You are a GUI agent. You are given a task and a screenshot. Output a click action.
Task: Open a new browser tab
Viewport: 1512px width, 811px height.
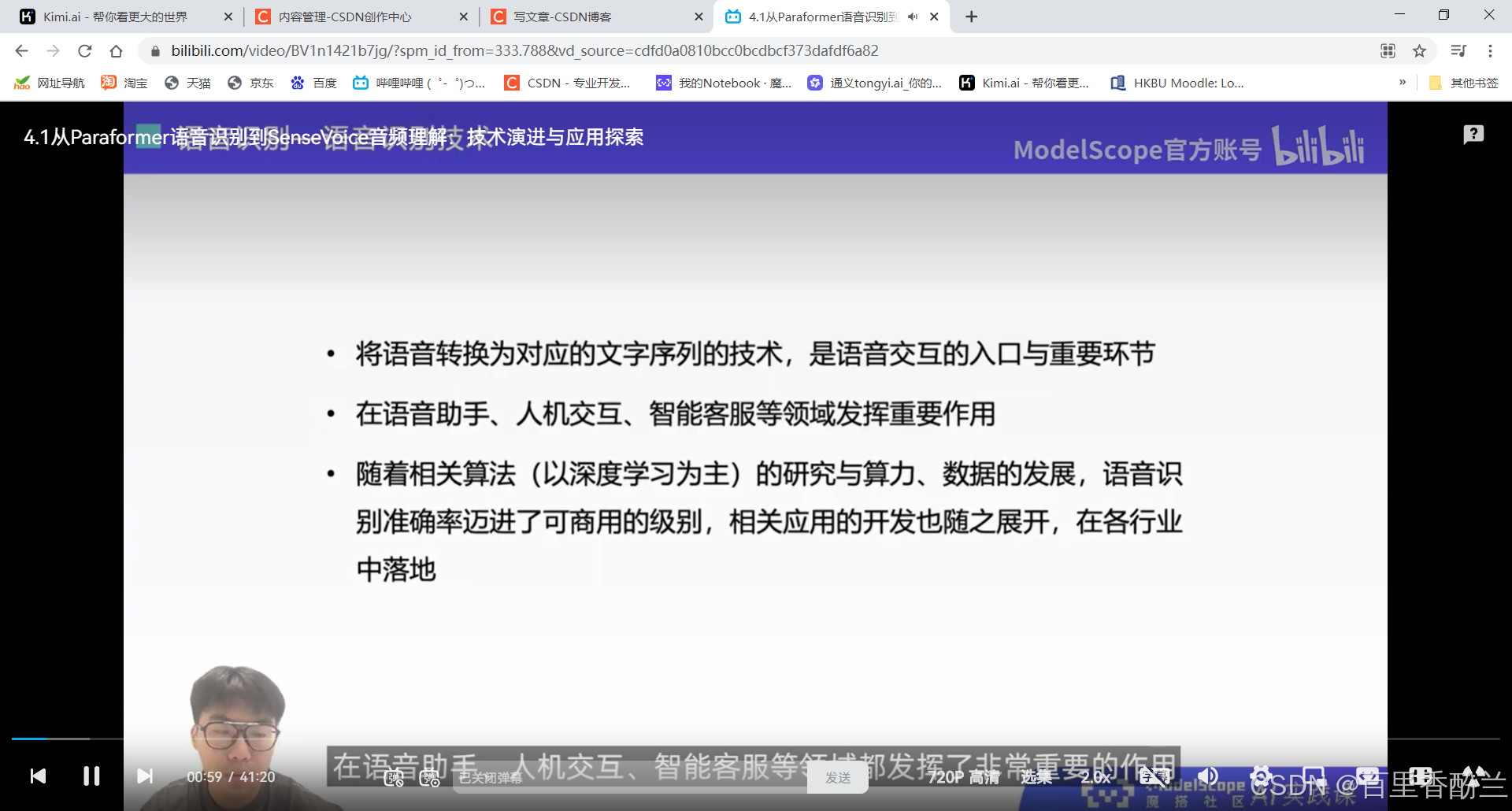(x=972, y=17)
